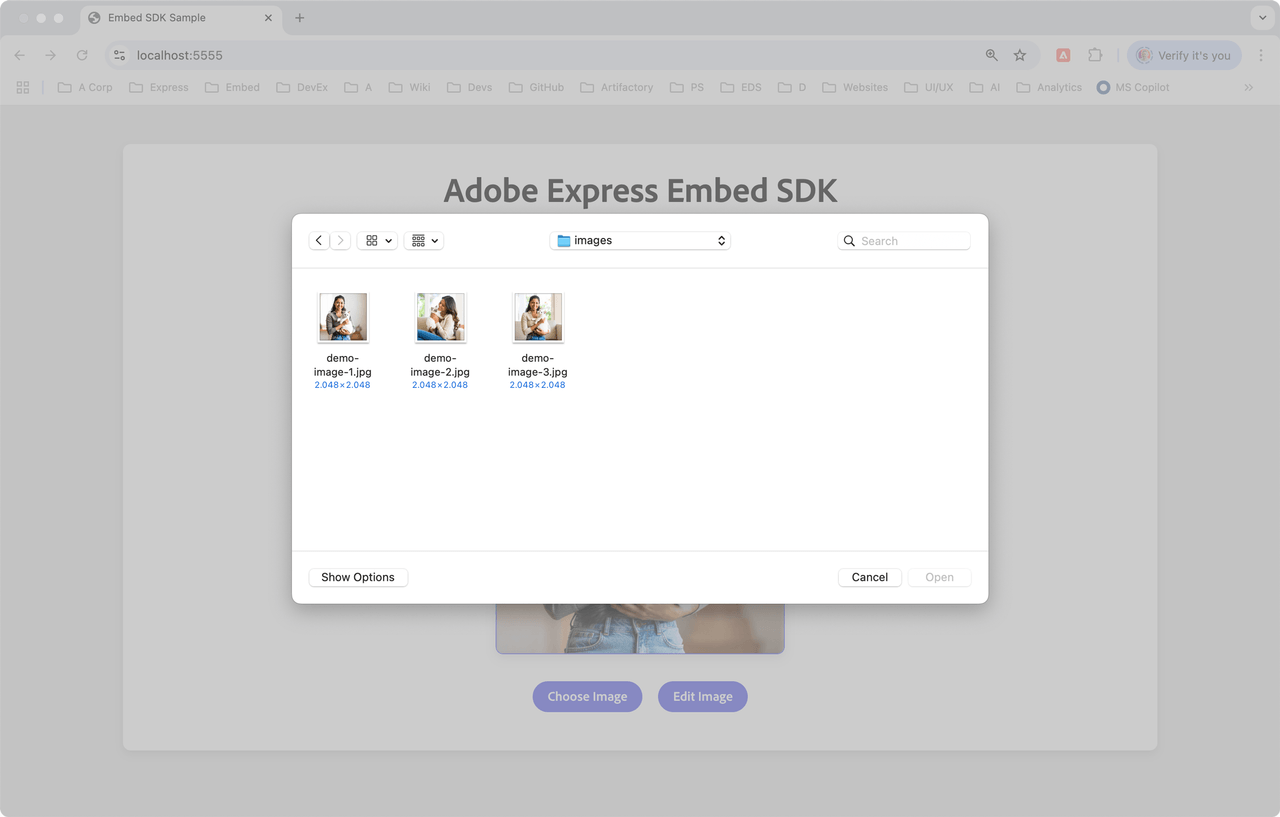Bookmark this page with the star icon
The image size is (1280, 817).
[1020, 56]
